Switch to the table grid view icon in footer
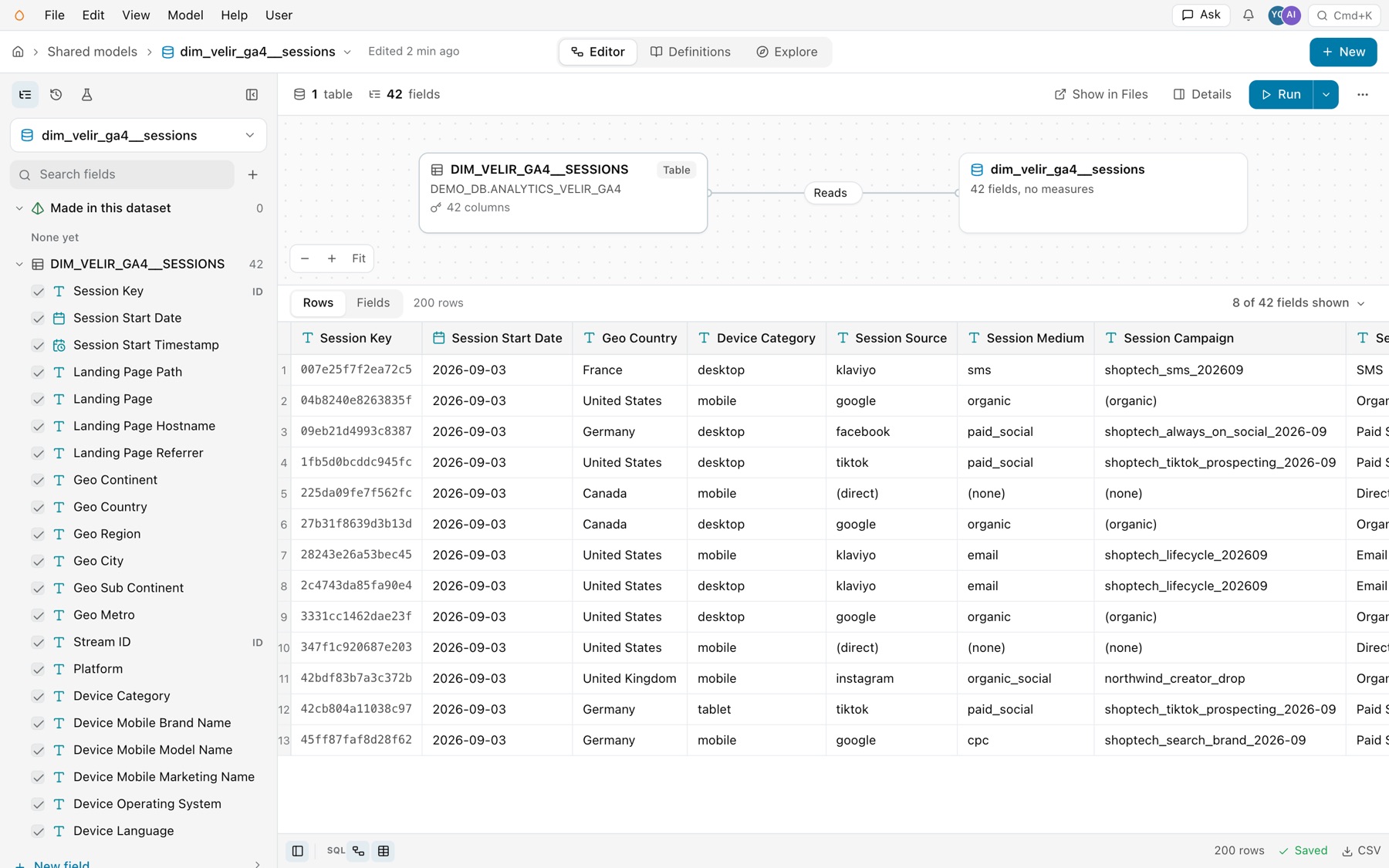The image size is (1389, 868). (384, 850)
